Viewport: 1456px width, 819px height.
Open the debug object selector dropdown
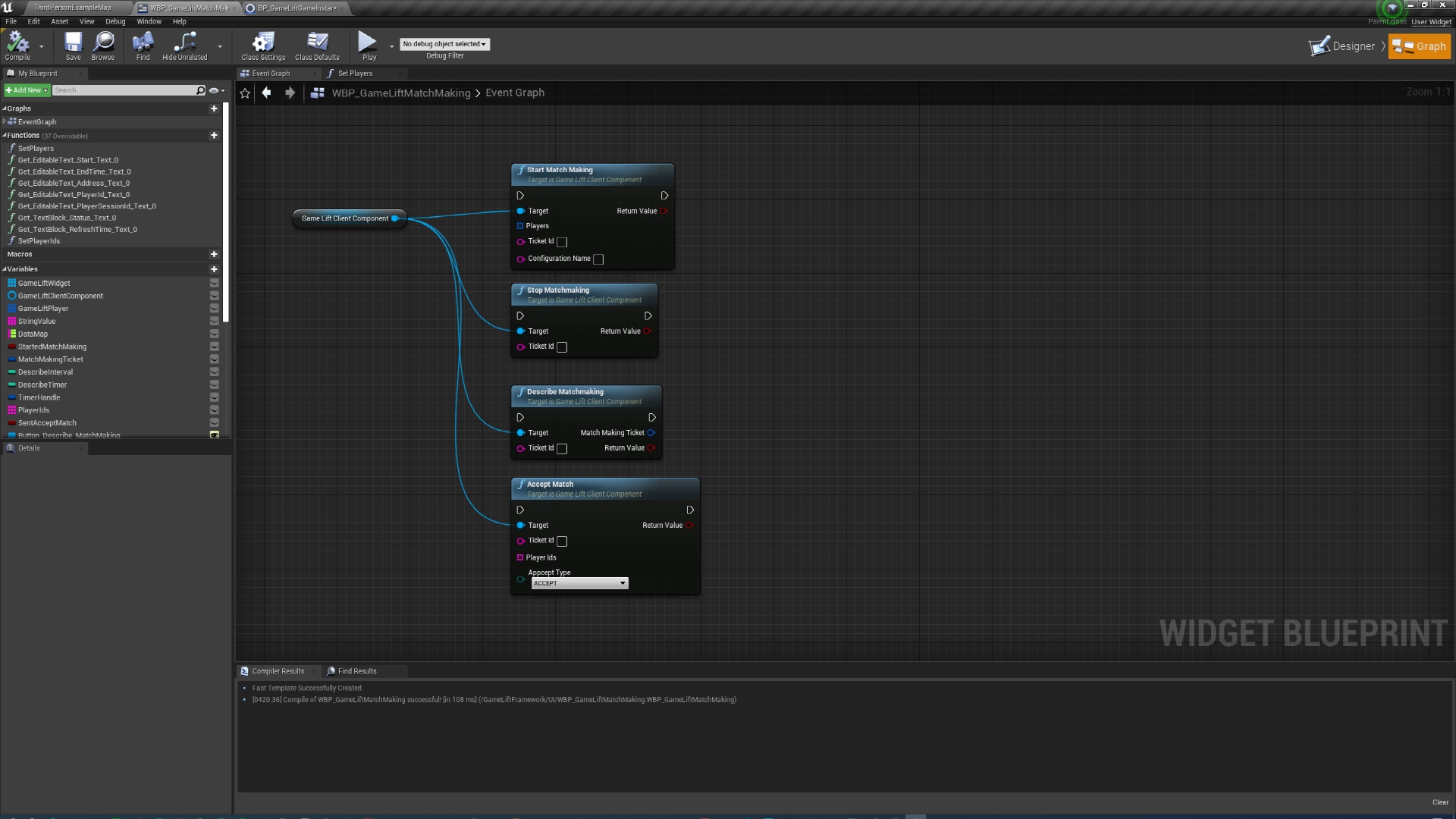point(444,44)
